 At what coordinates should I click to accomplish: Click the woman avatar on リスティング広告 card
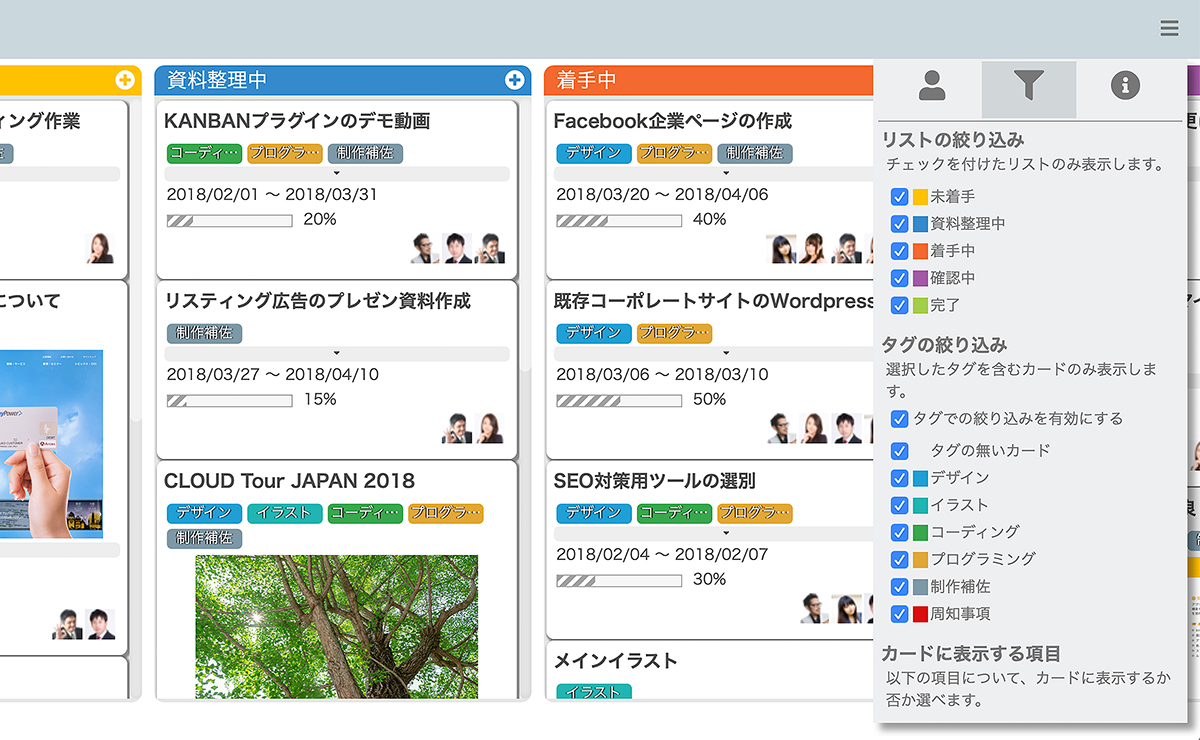coord(489,428)
